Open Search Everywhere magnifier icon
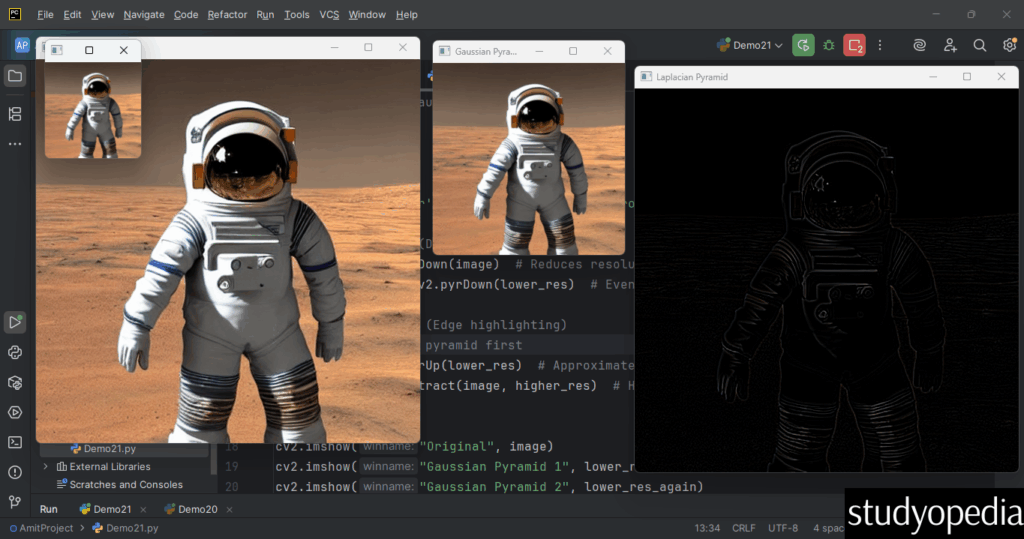 980,45
